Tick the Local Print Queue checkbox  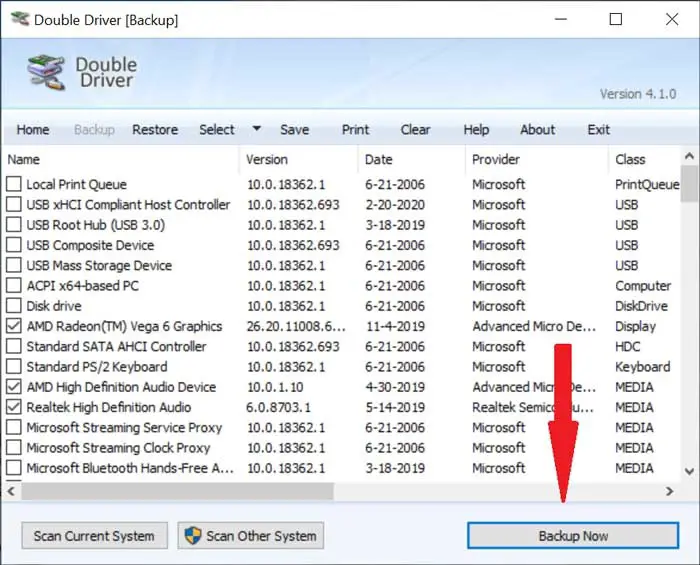(x=14, y=184)
